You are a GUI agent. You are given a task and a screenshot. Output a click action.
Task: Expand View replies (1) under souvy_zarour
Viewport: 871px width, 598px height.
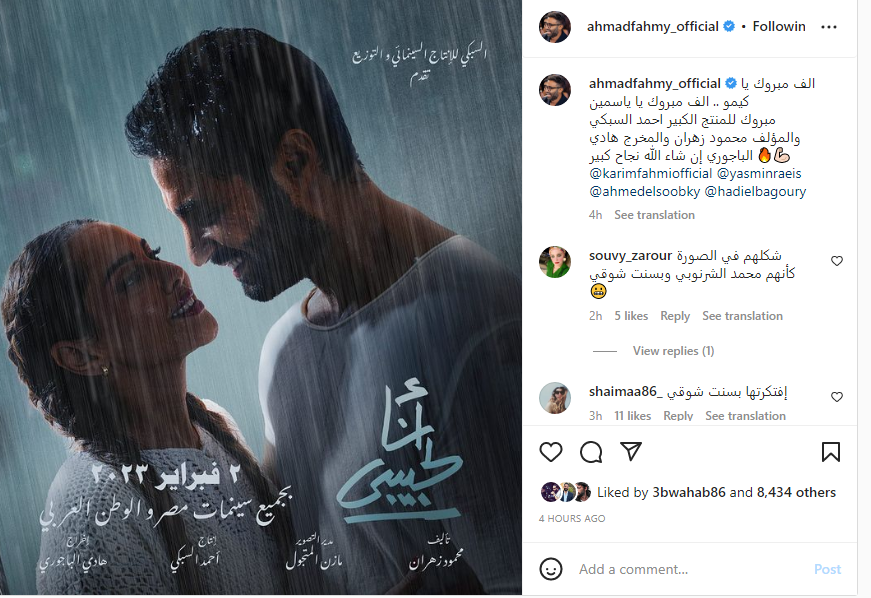[x=673, y=351]
